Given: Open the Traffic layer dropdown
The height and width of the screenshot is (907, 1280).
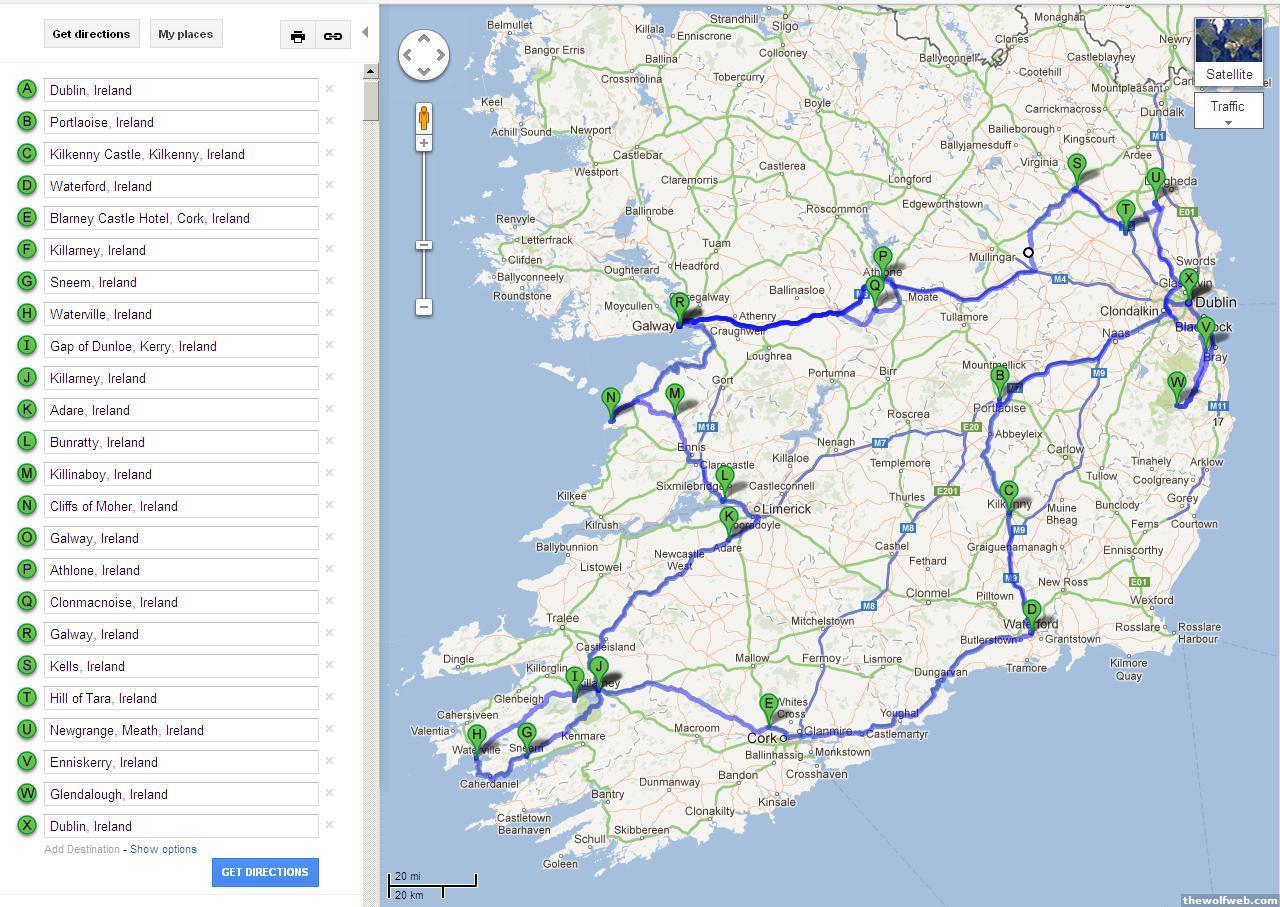Looking at the screenshot, I should click(x=1228, y=111).
